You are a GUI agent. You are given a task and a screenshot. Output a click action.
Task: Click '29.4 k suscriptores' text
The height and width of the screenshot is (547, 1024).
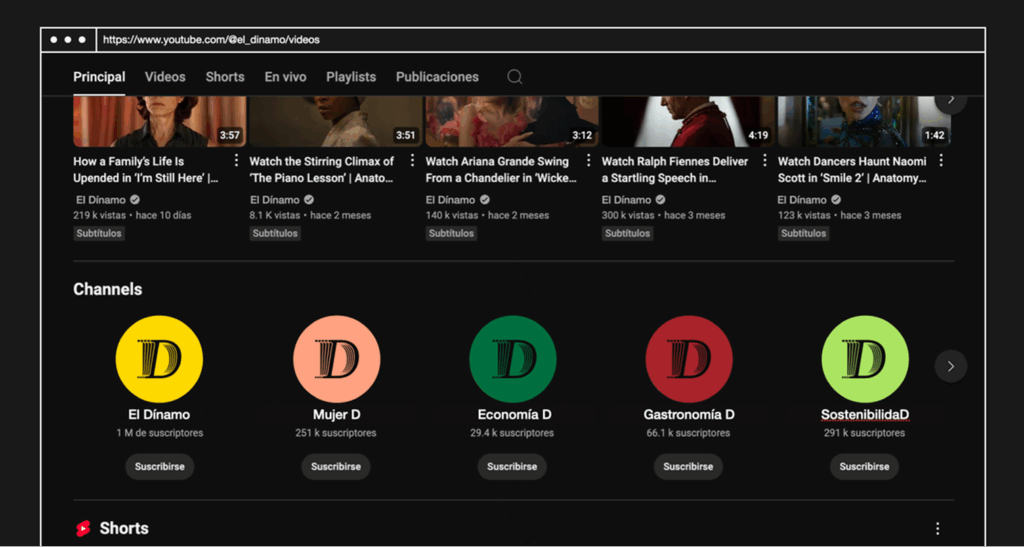(512, 433)
